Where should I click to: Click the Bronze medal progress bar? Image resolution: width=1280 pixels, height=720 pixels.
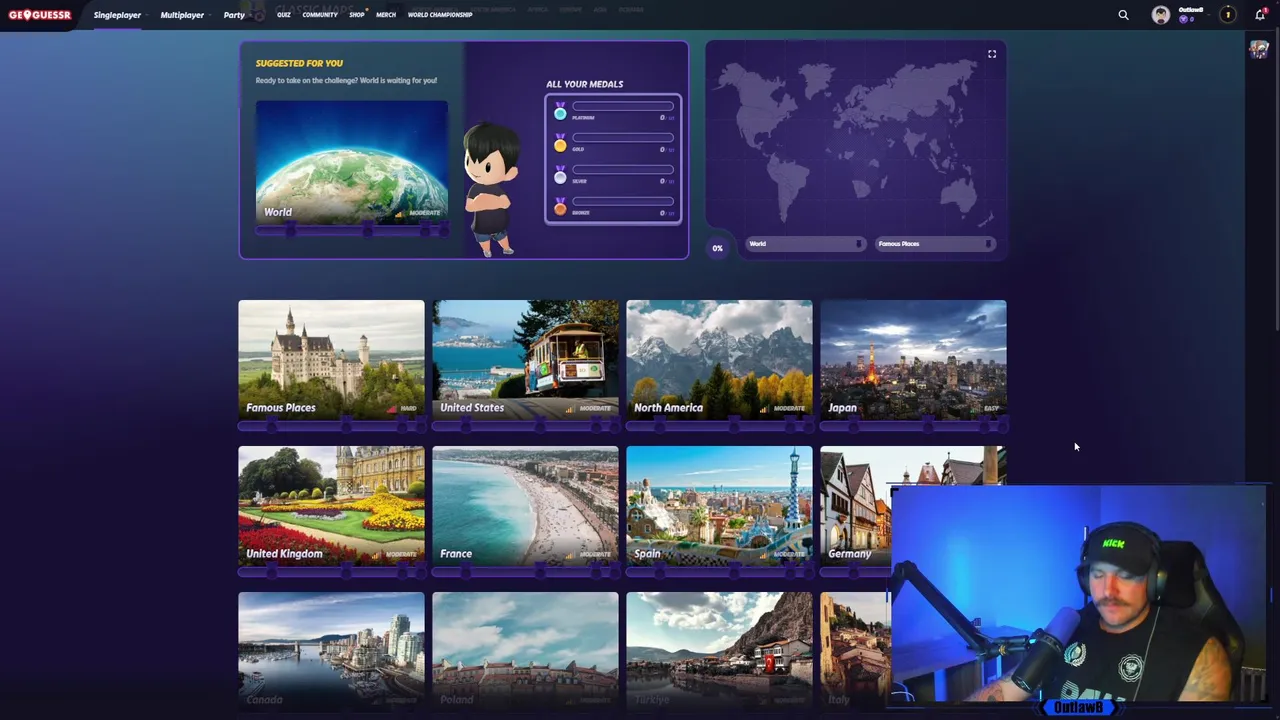tap(623, 201)
